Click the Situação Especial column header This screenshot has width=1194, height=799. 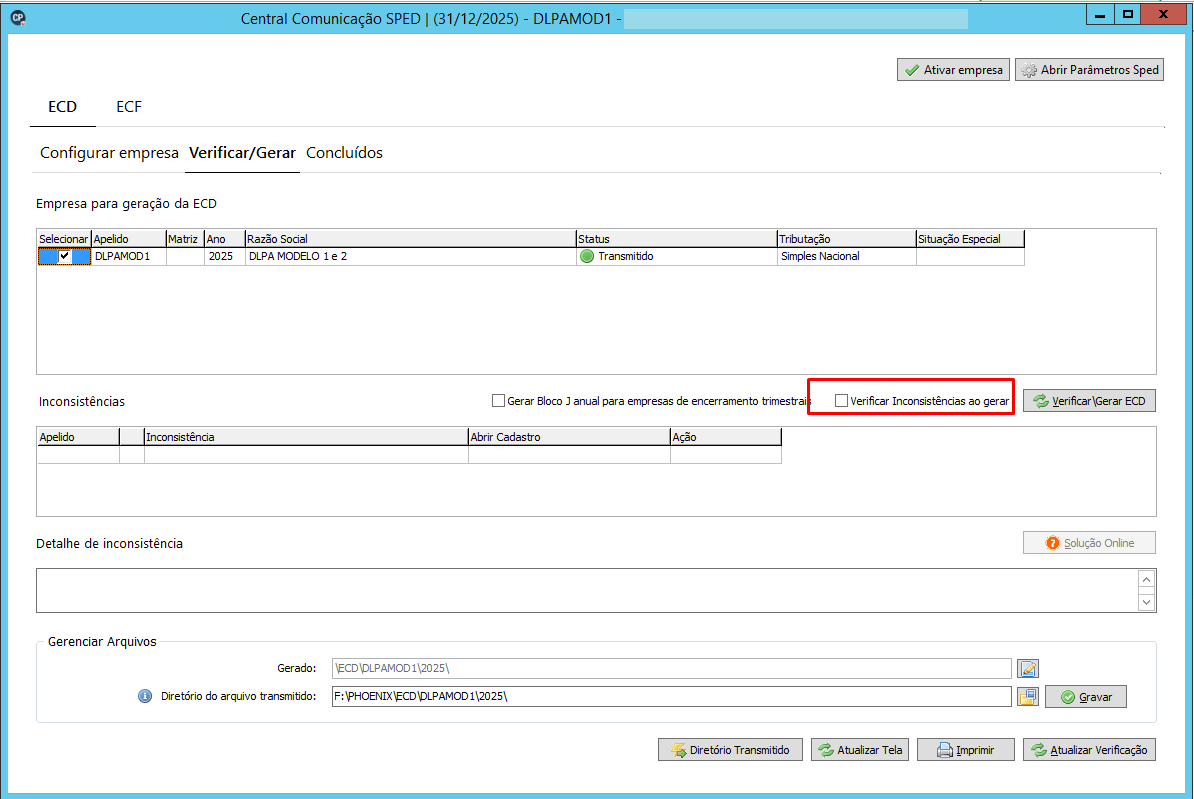[970, 239]
